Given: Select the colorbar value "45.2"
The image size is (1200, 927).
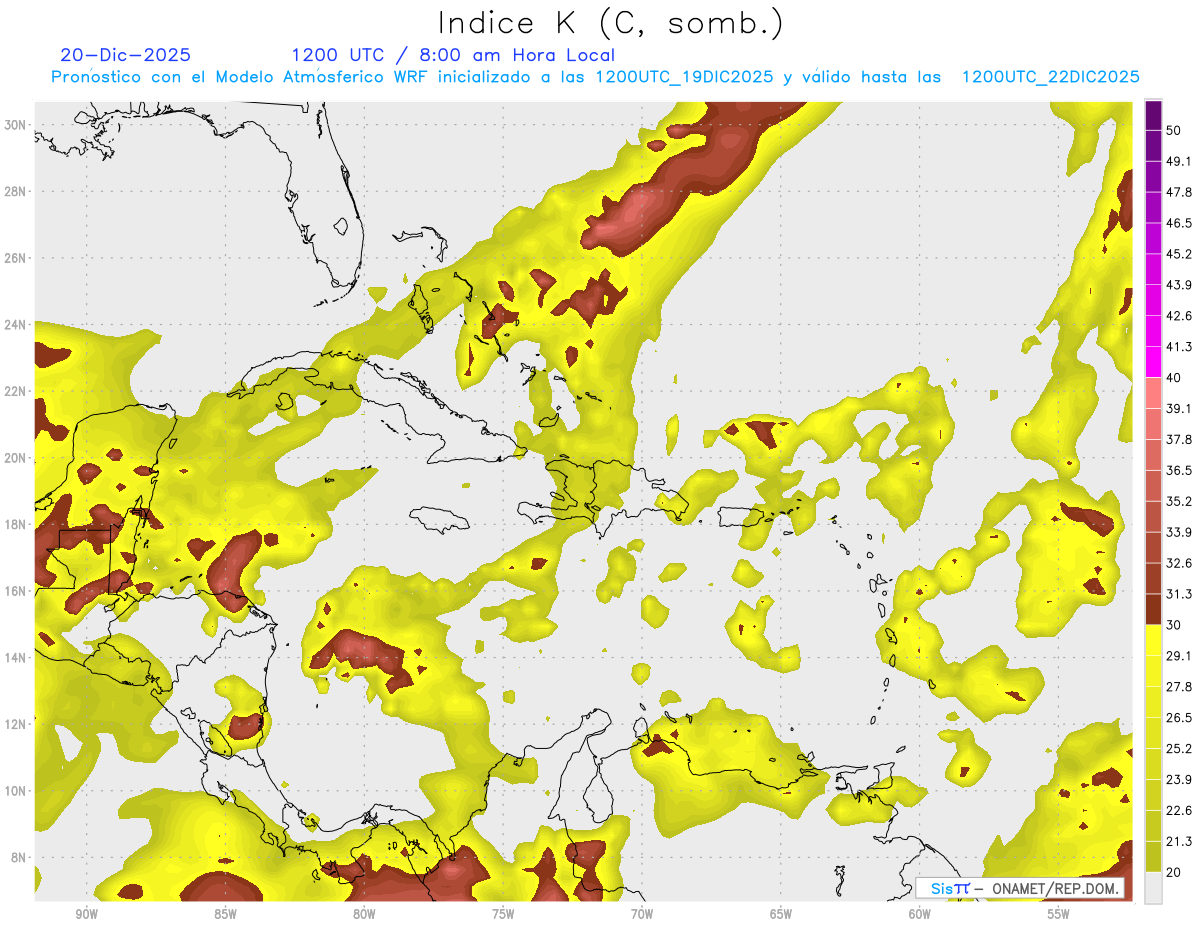Looking at the screenshot, I should [x=1180, y=254].
